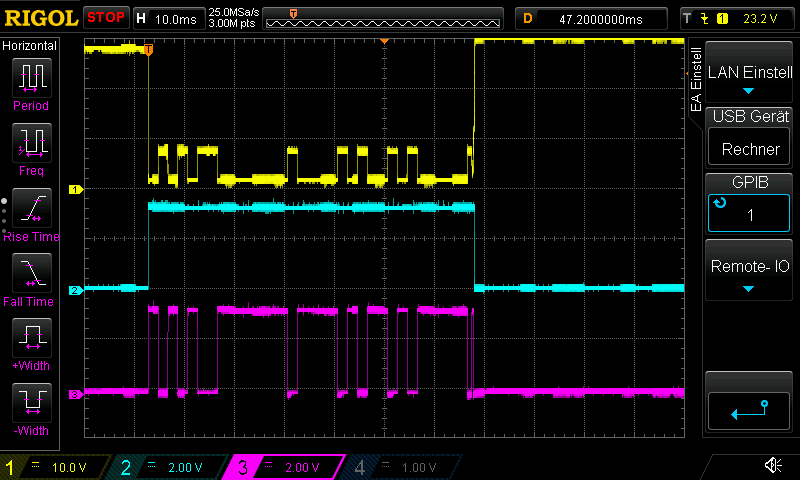Click the H timebase label
Screen dimensions: 800x480
point(141,19)
